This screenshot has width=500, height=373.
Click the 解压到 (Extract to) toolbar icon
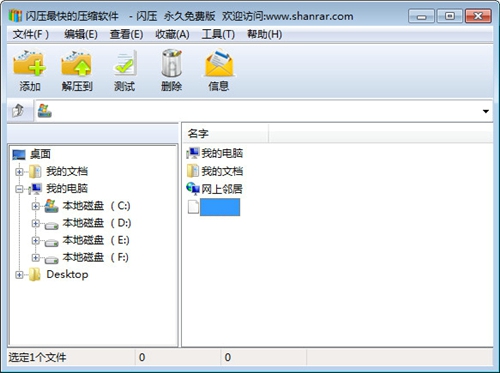77,63
